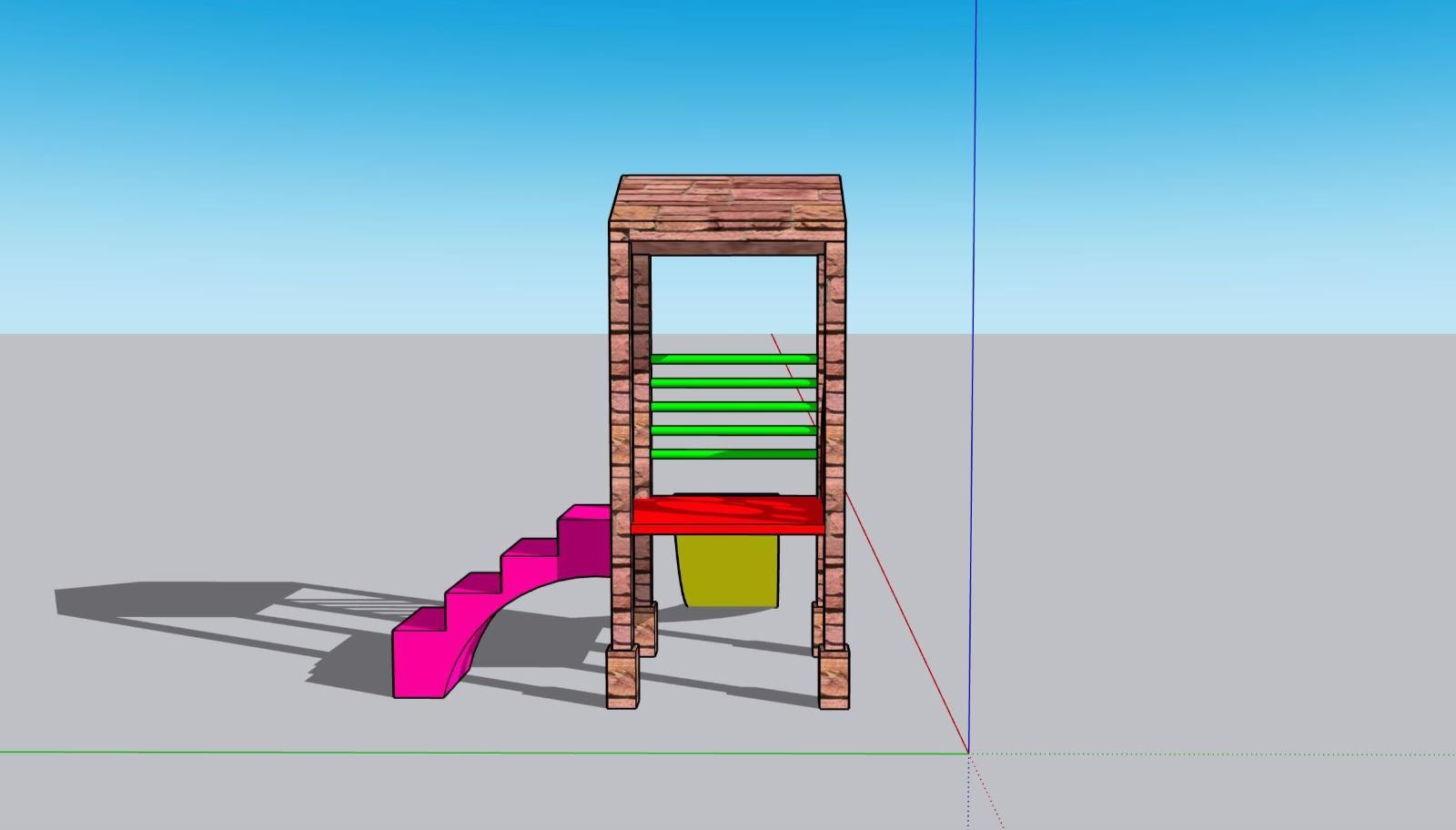This screenshot has width=1456, height=830.
Task: Click the front right brick post footing
Action: point(834,676)
